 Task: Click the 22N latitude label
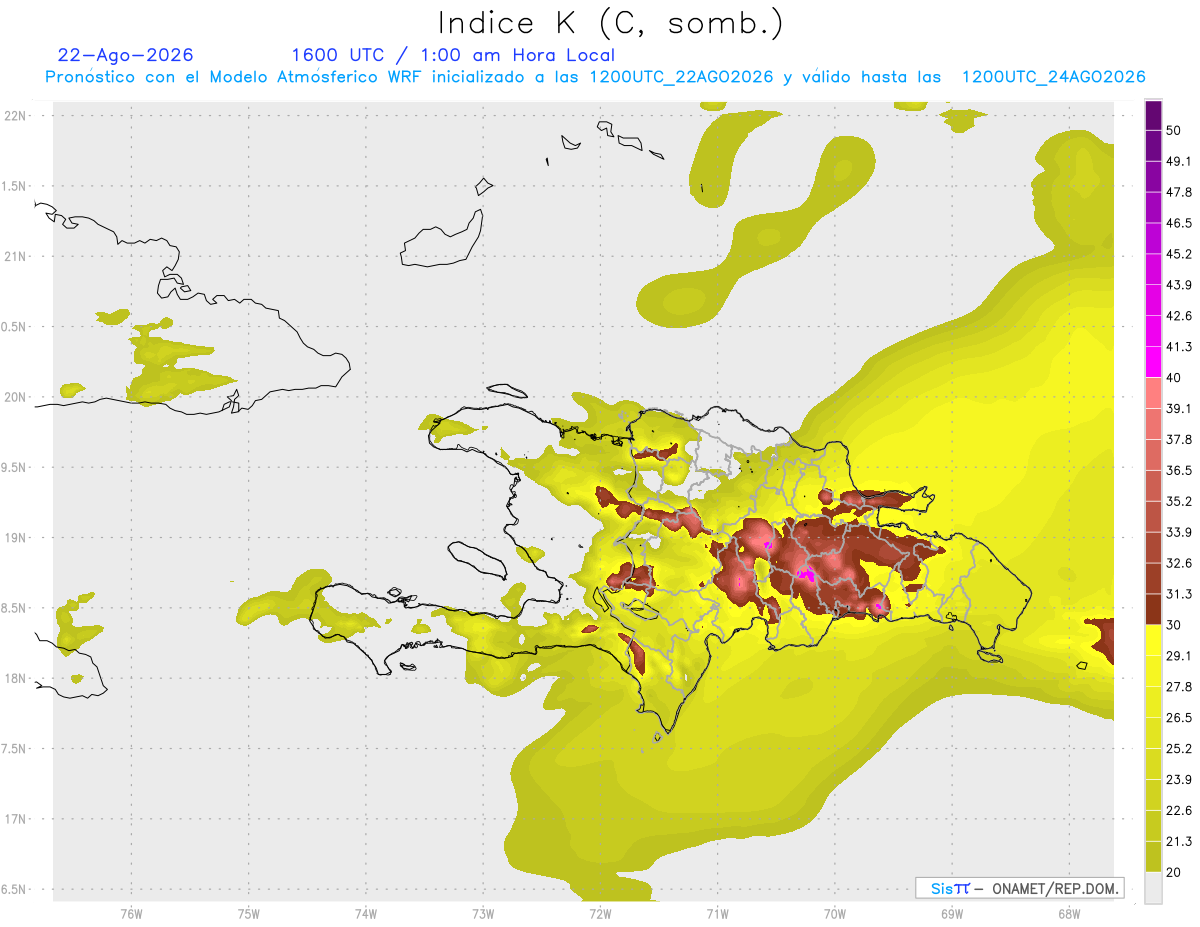(x=16, y=115)
